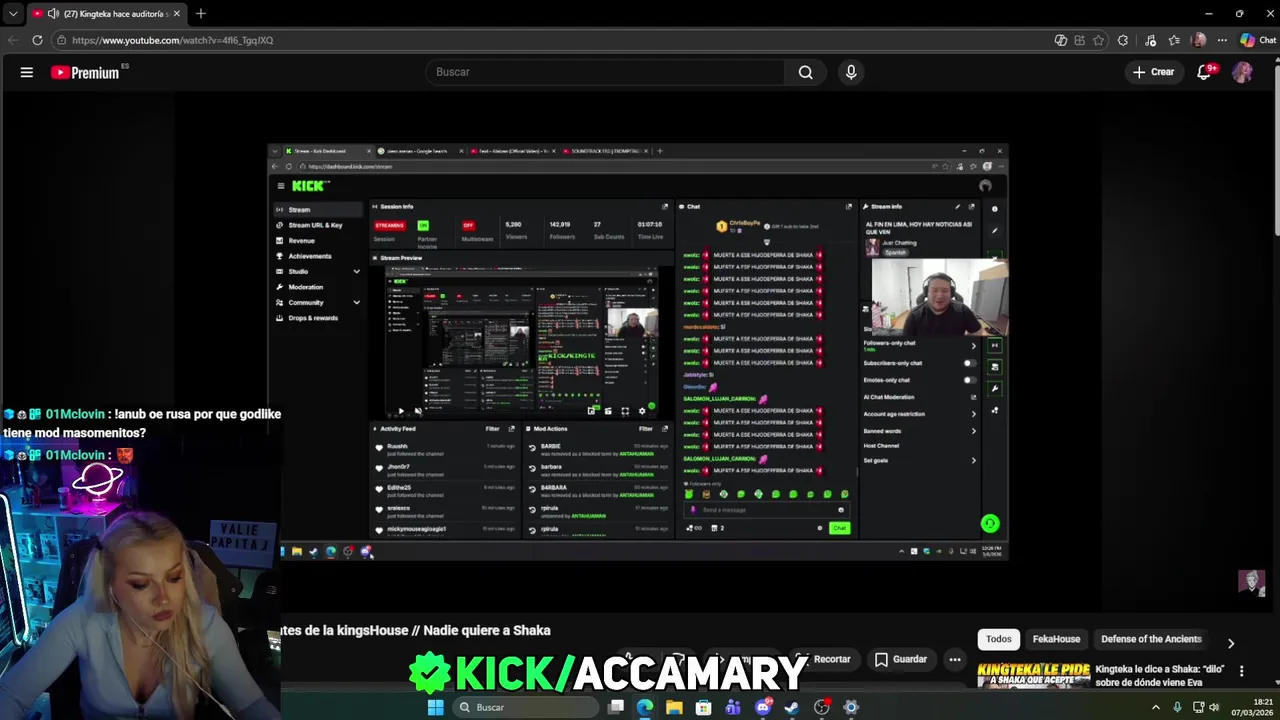
Task: Pause the video by clicking the player
Action: coord(638,350)
